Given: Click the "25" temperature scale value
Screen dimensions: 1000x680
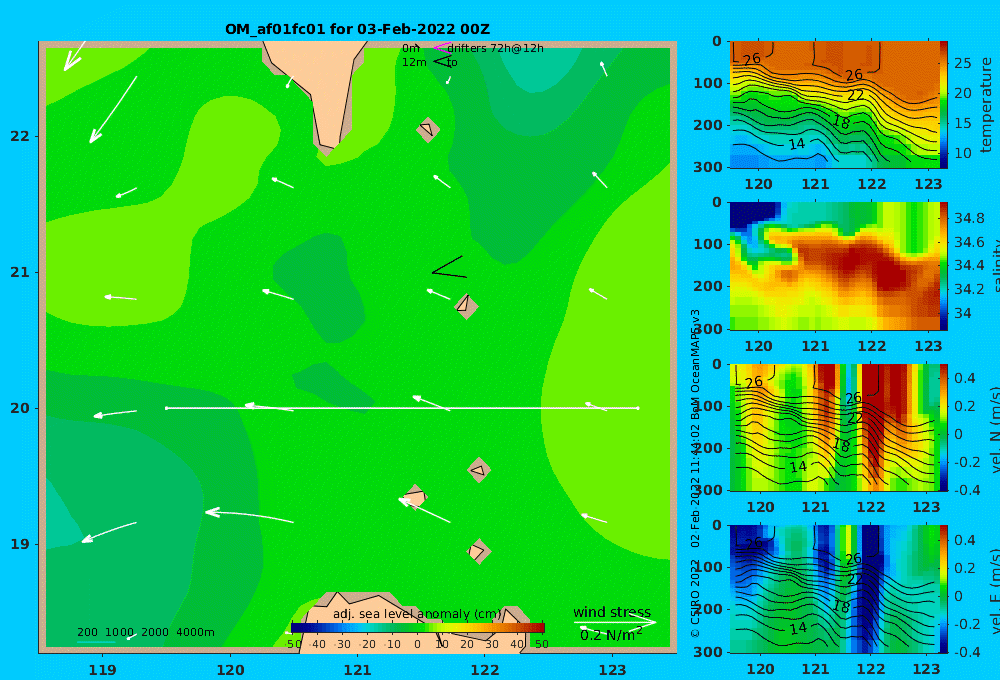Looking at the screenshot, I should point(963,63).
